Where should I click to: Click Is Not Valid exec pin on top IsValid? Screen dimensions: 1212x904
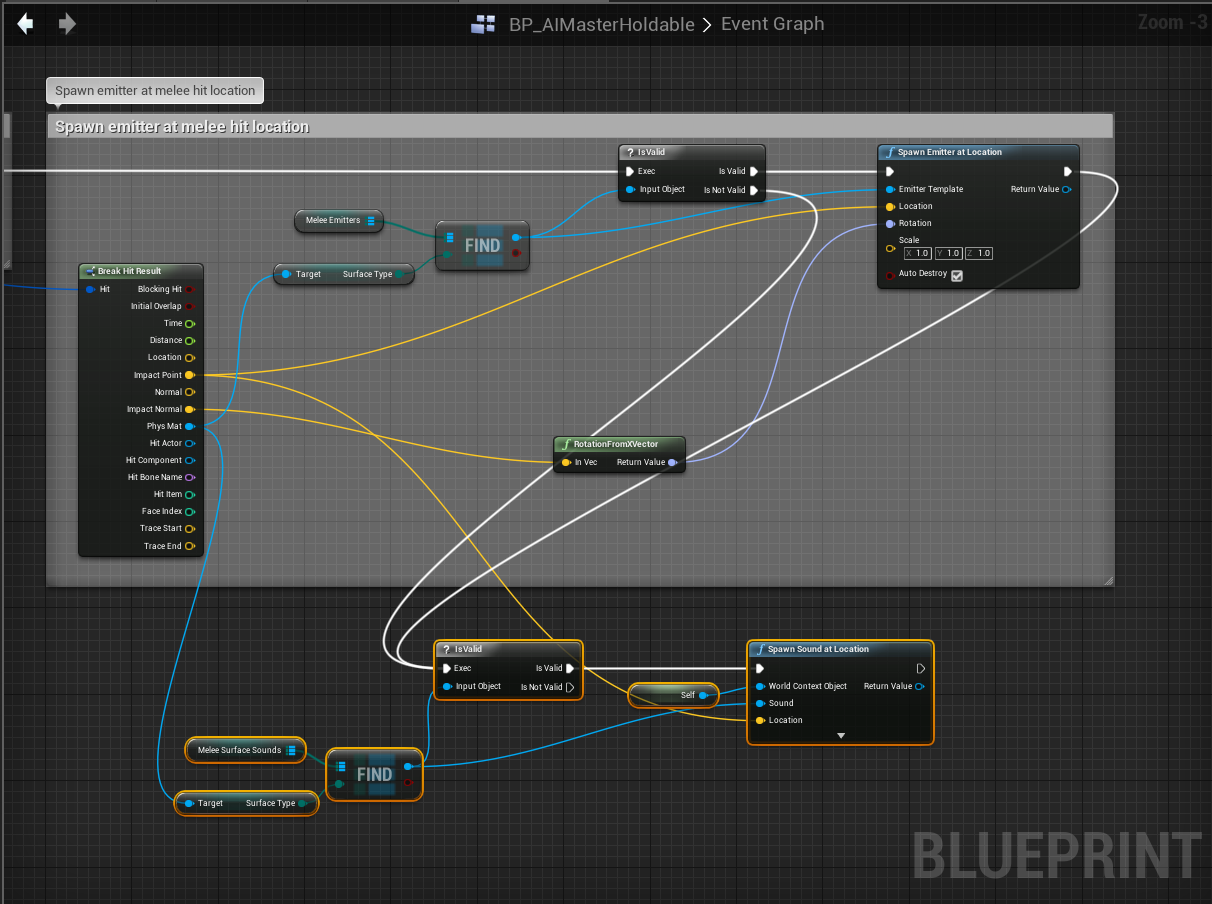[x=754, y=190]
